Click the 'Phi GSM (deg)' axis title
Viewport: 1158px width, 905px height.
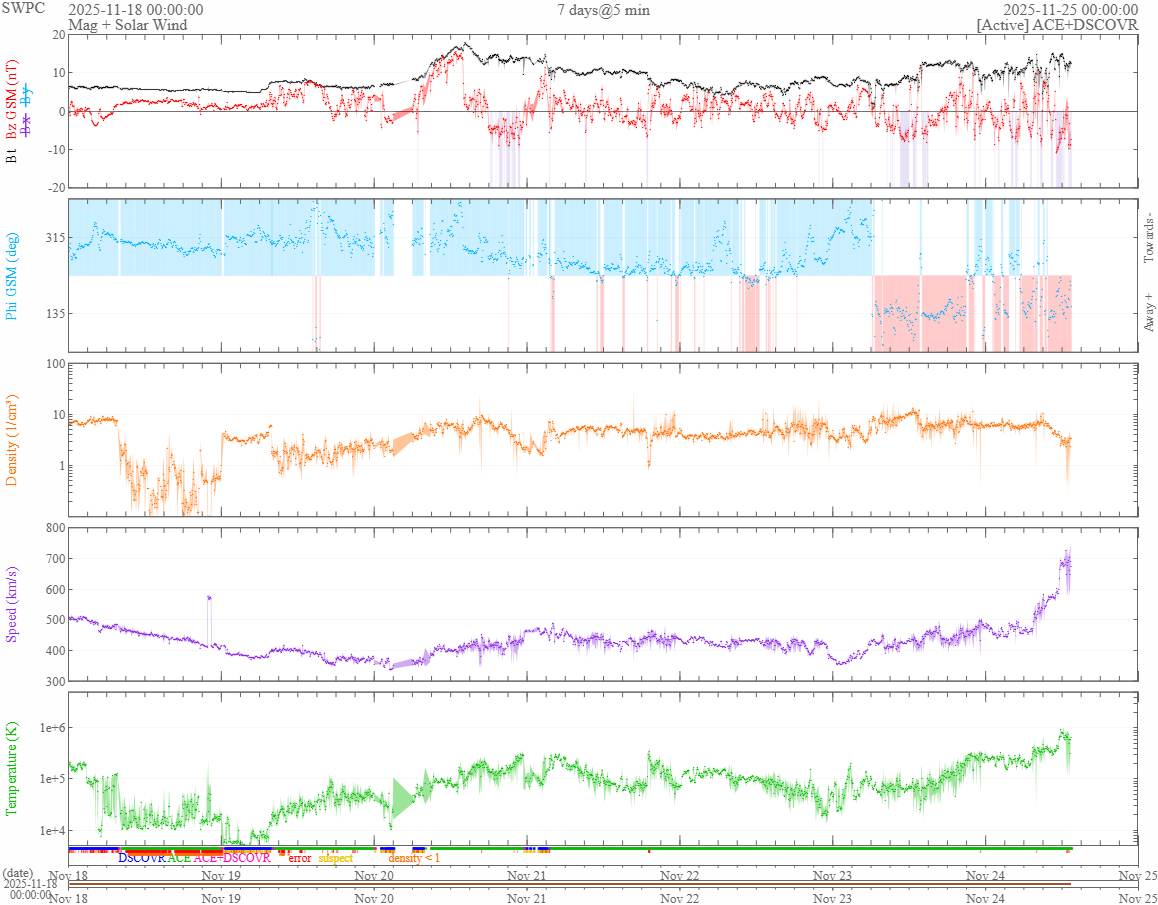click(x=12, y=276)
